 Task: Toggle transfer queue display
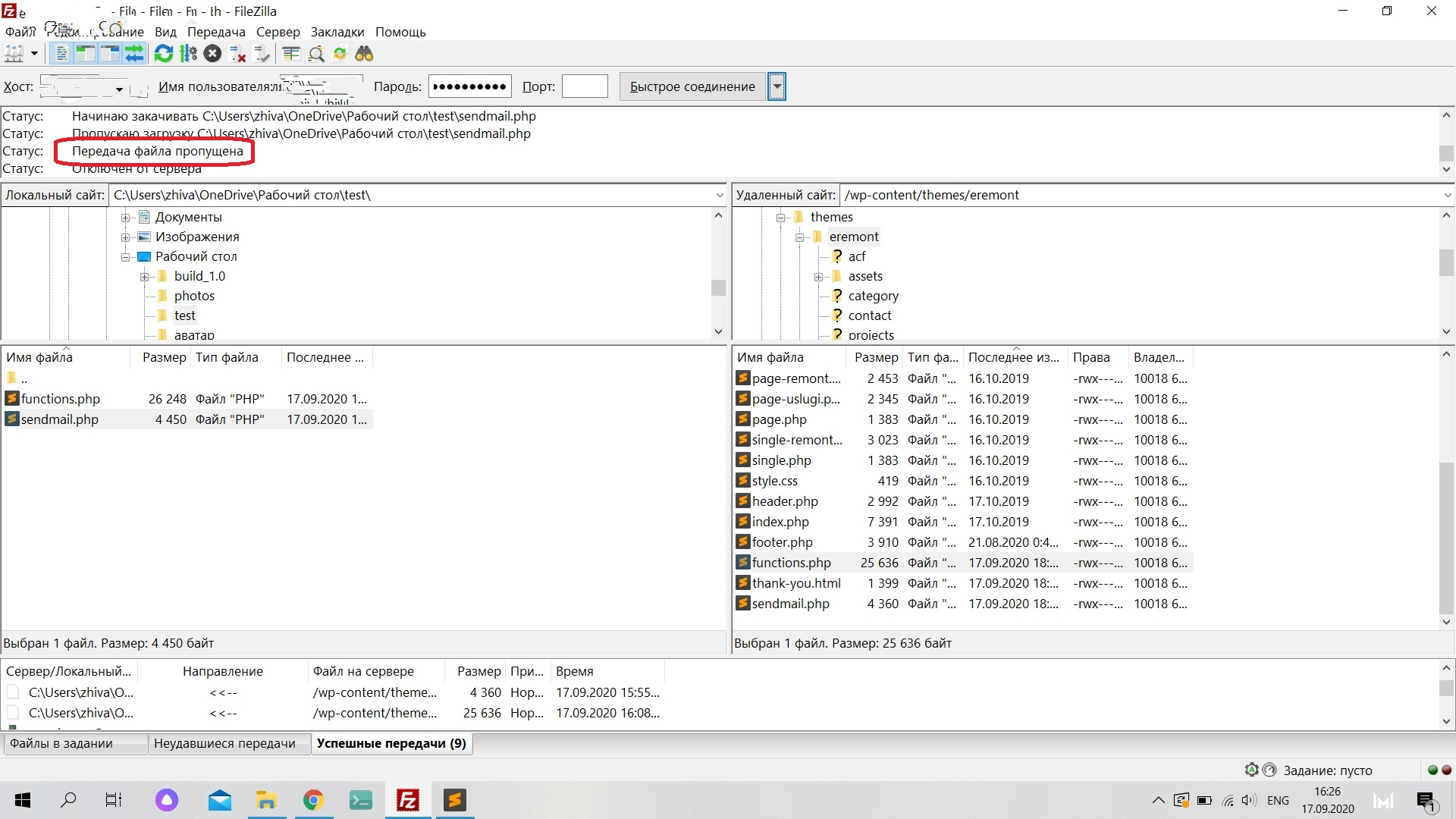tap(134, 54)
